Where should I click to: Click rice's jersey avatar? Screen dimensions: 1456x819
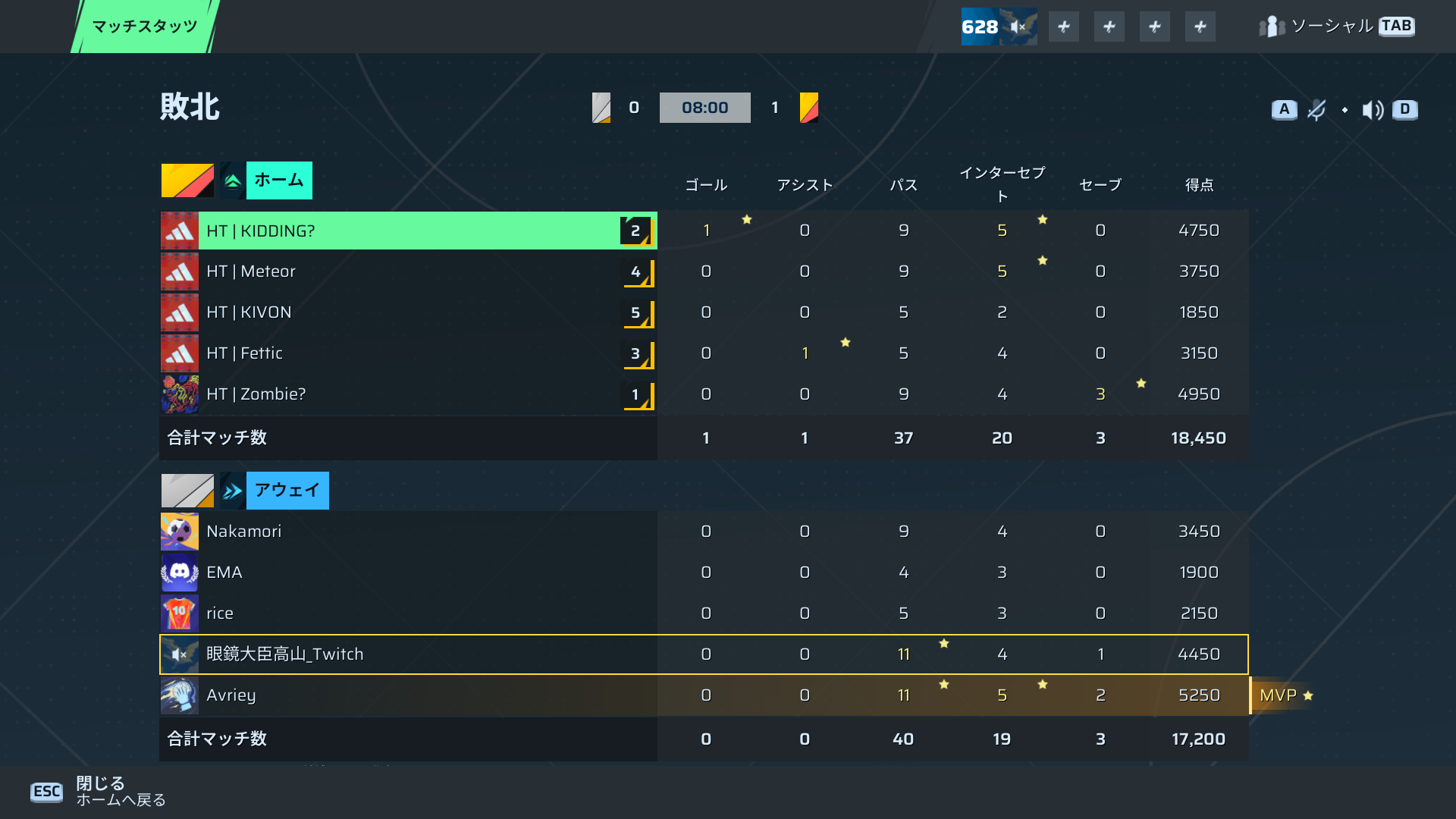pyautogui.click(x=180, y=613)
